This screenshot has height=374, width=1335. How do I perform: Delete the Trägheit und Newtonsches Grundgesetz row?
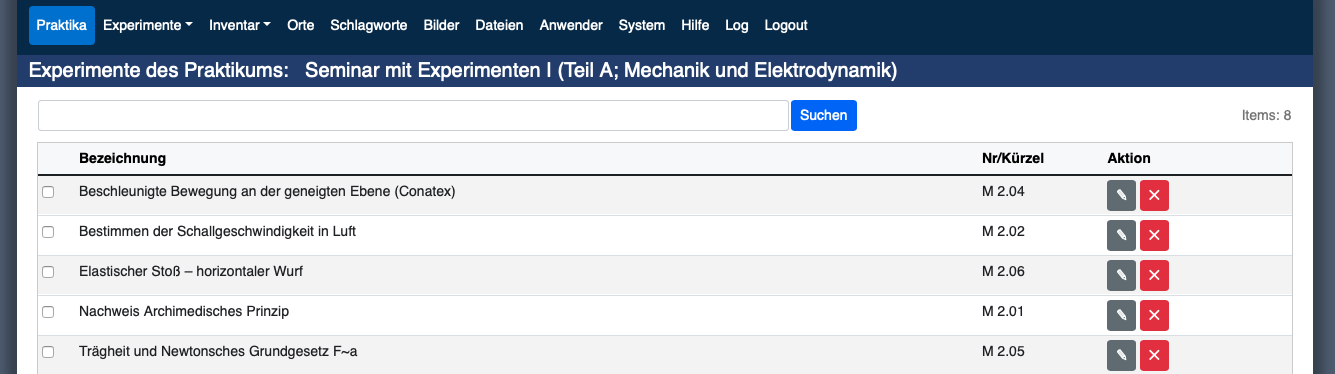[1154, 355]
